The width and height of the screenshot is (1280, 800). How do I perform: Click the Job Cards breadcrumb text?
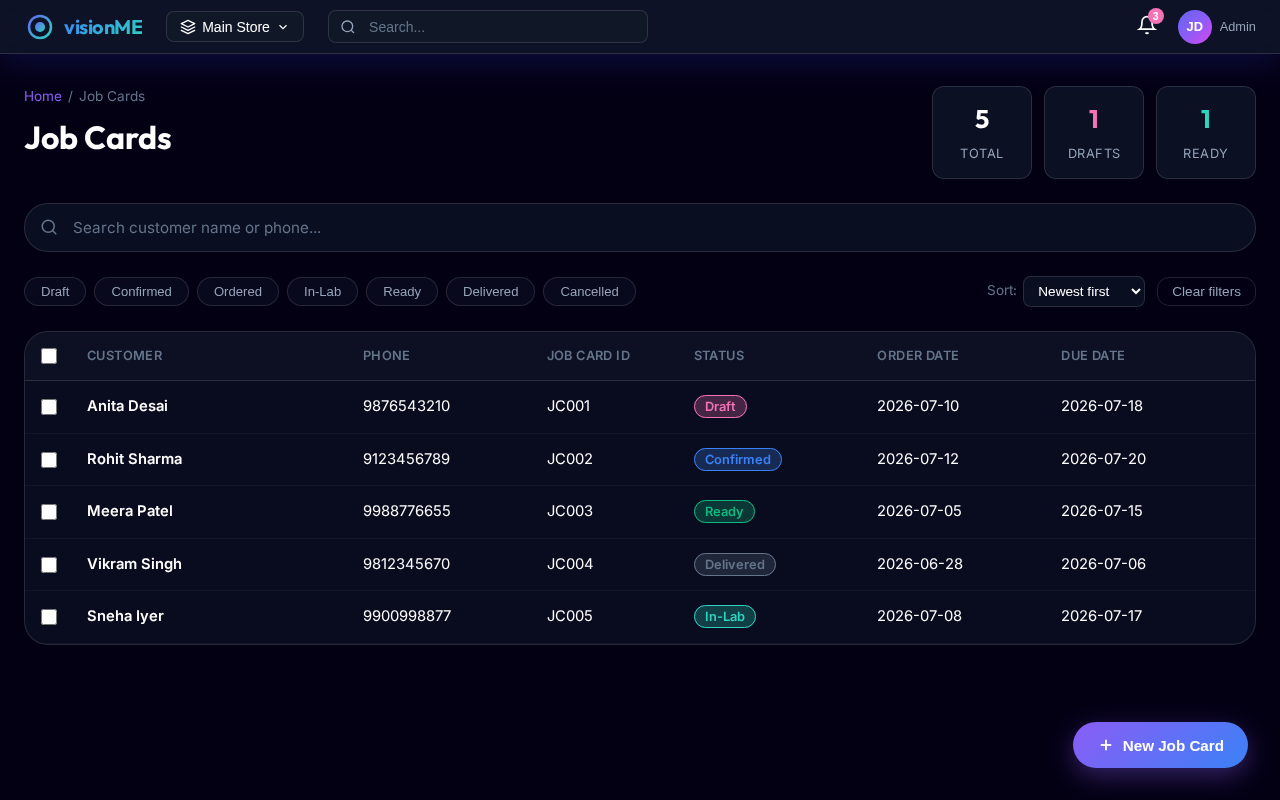coord(112,96)
